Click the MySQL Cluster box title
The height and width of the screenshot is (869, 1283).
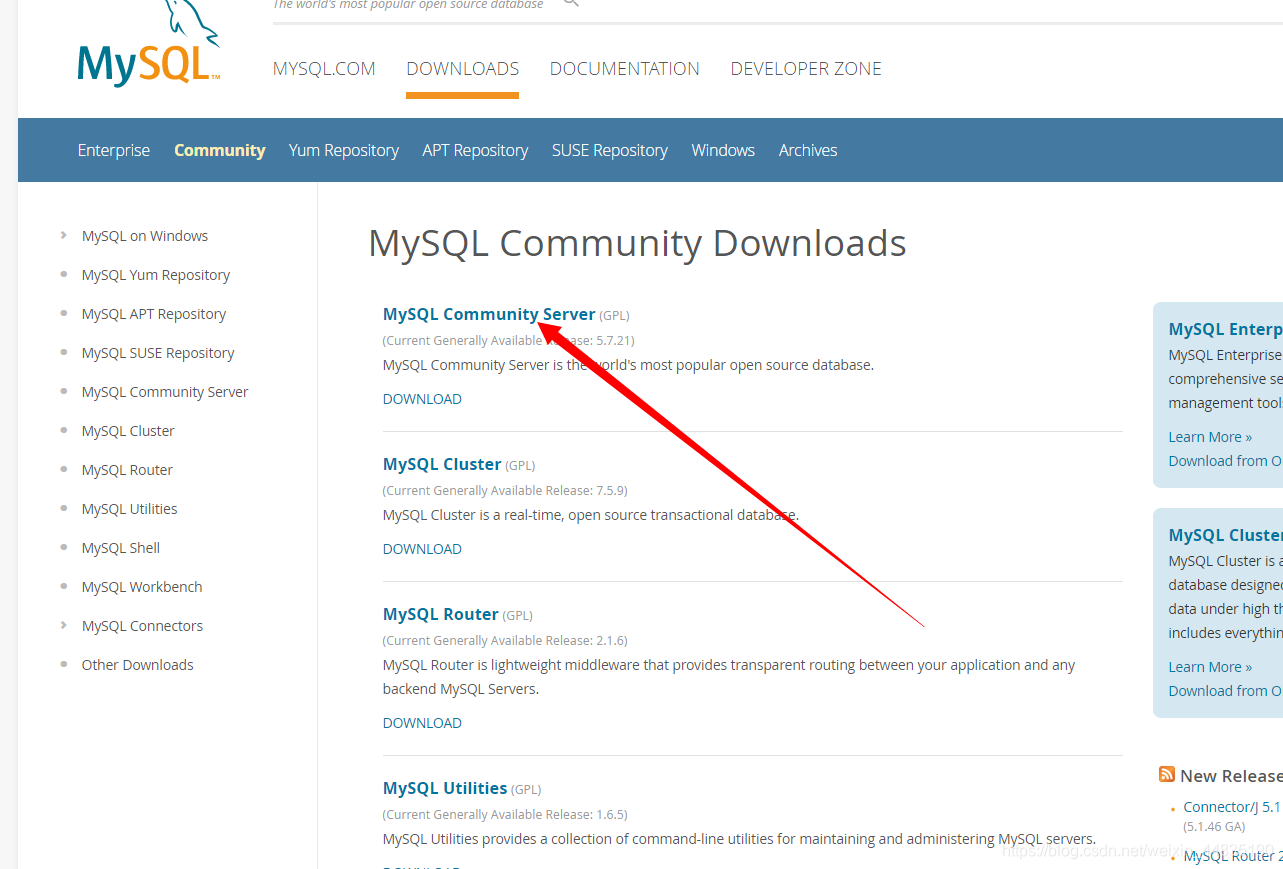1226,535
